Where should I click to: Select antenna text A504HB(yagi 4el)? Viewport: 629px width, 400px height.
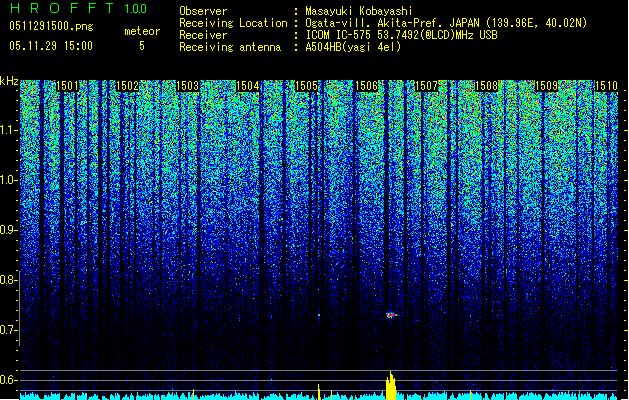click(353, 47)
